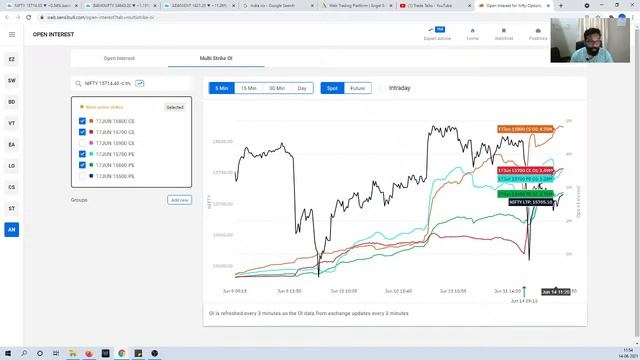The image size is (640, 360).
Task: Switch to the YouTube browser tab
Action: tap(435, 6)
